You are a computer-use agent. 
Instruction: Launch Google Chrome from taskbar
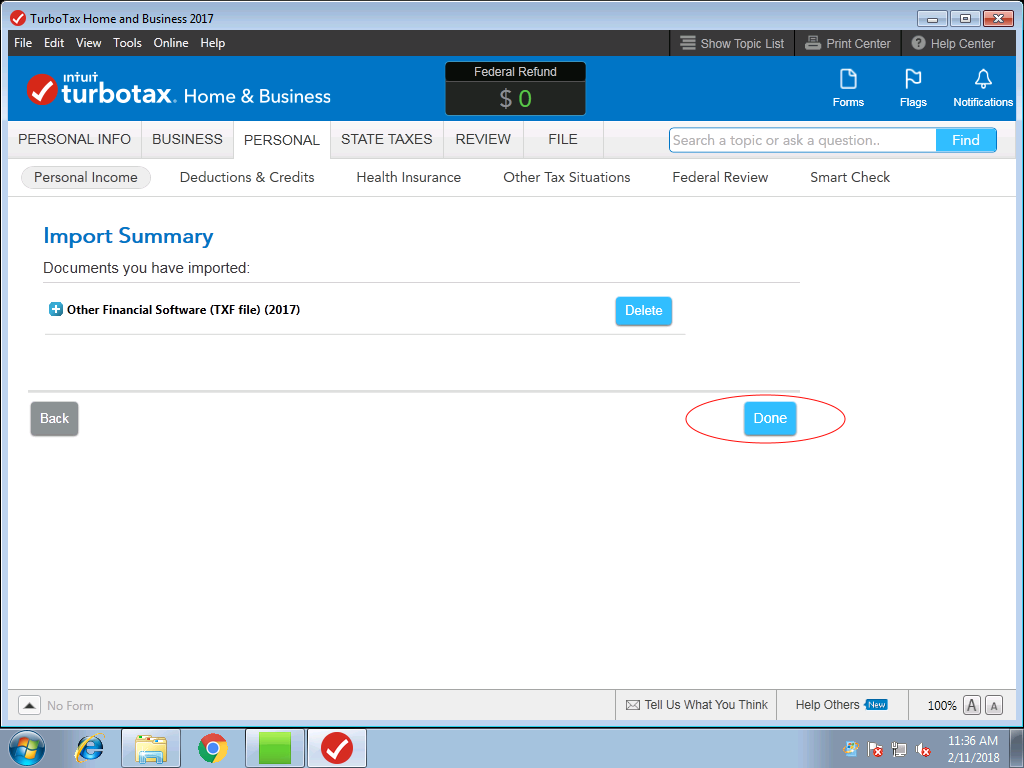[x=213, y=748]
